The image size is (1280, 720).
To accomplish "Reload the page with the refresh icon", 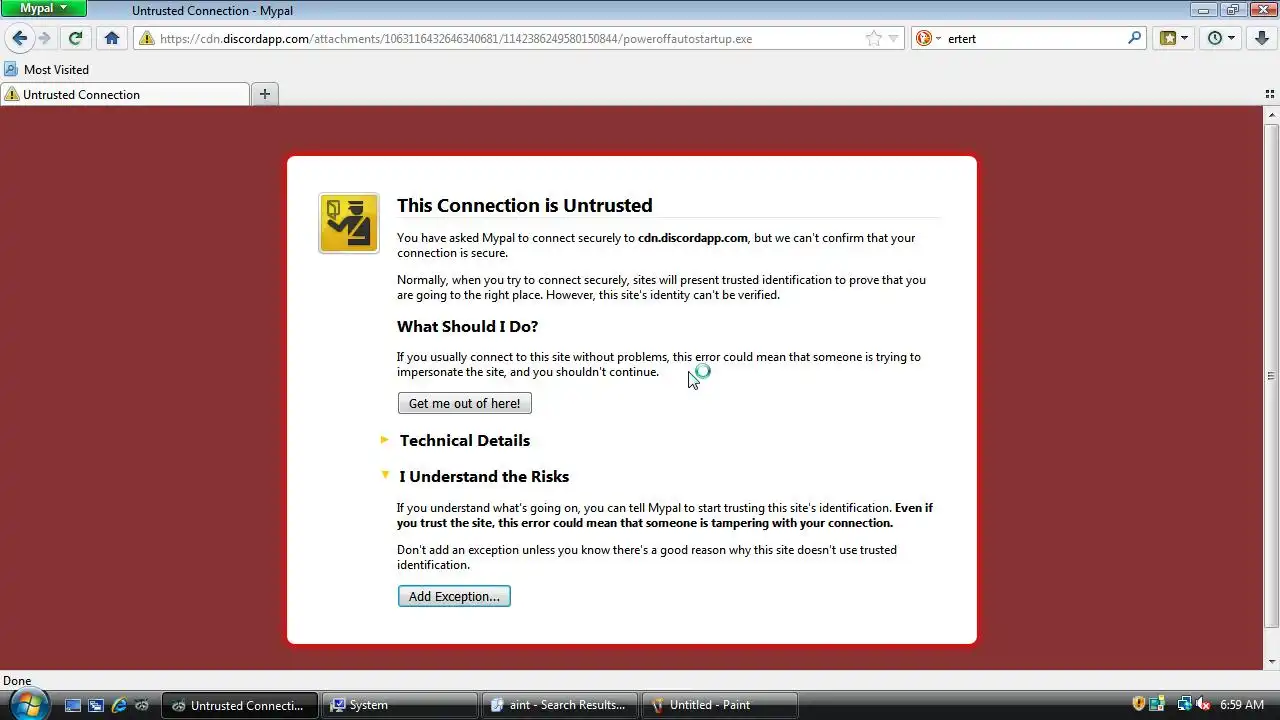I will [x=75, y=38].
